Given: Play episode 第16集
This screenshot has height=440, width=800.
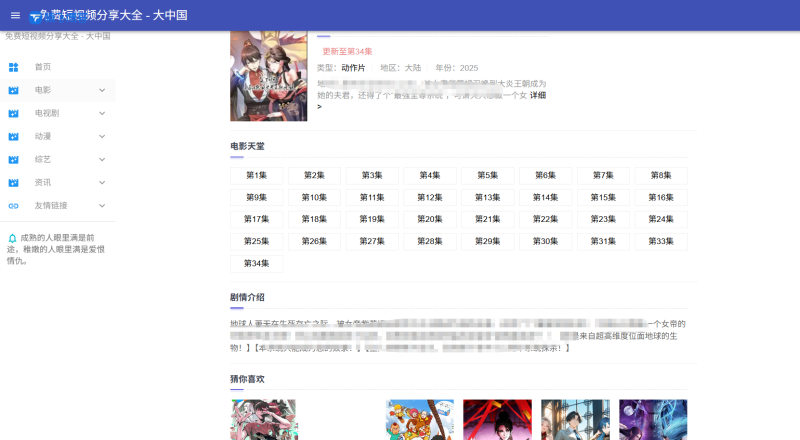Looking at the screenshot, I should pyautogui.click(x=661, y=198).
